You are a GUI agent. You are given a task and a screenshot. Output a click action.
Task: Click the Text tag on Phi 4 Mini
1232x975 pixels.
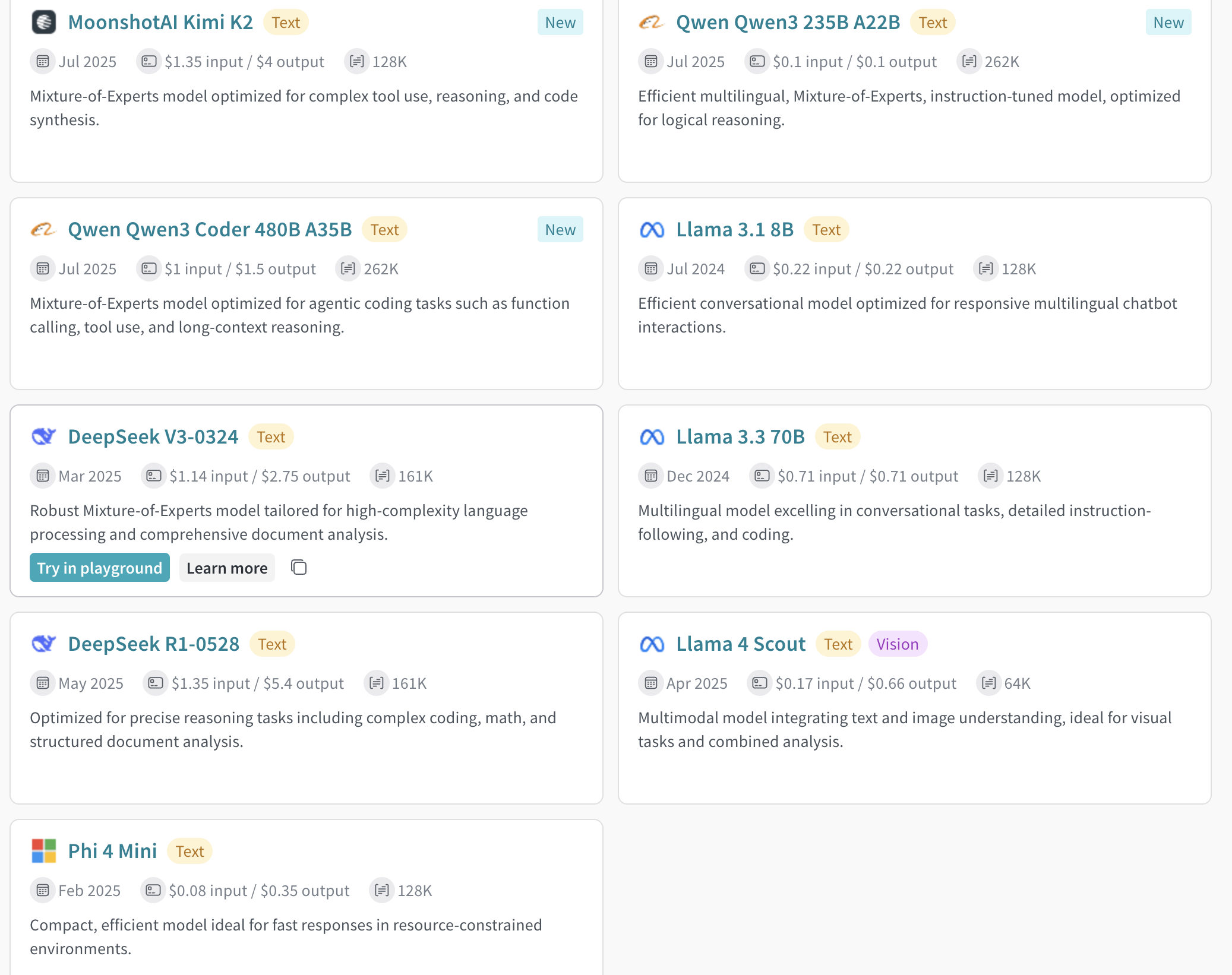pos(189,851)
